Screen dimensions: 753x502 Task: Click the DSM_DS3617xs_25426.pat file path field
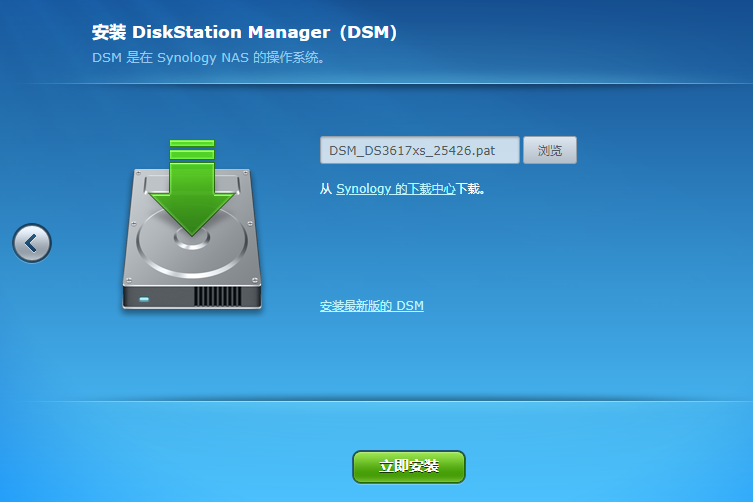[420, 150]
